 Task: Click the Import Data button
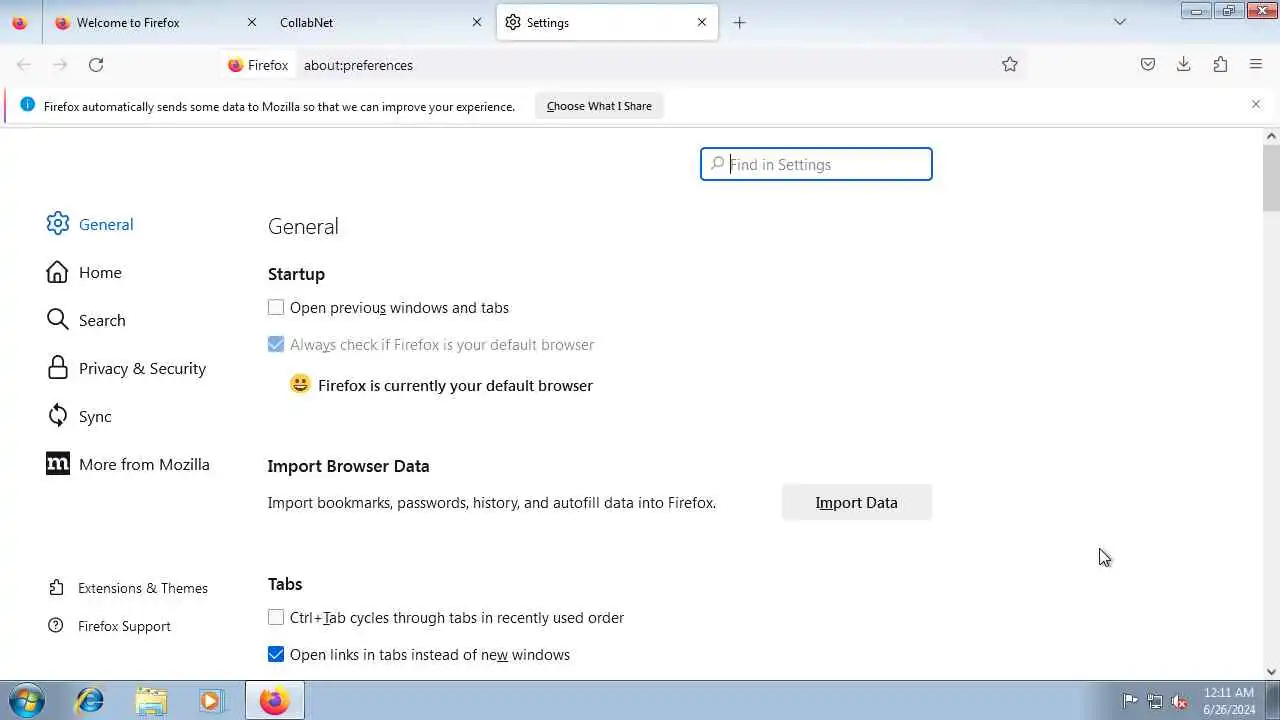[857, 503]
